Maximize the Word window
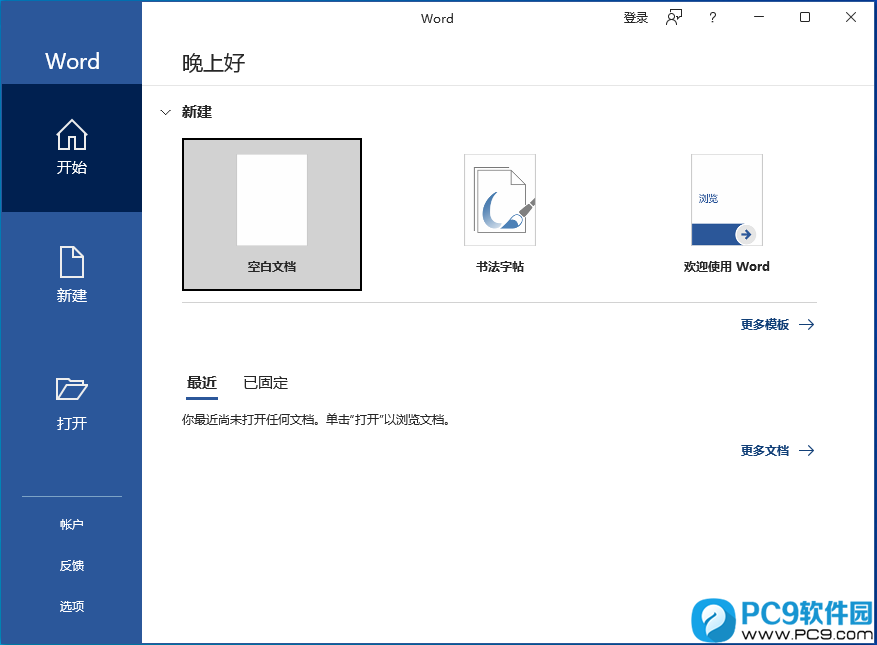This screenshot has width=877, height=645. pos(805,17)
